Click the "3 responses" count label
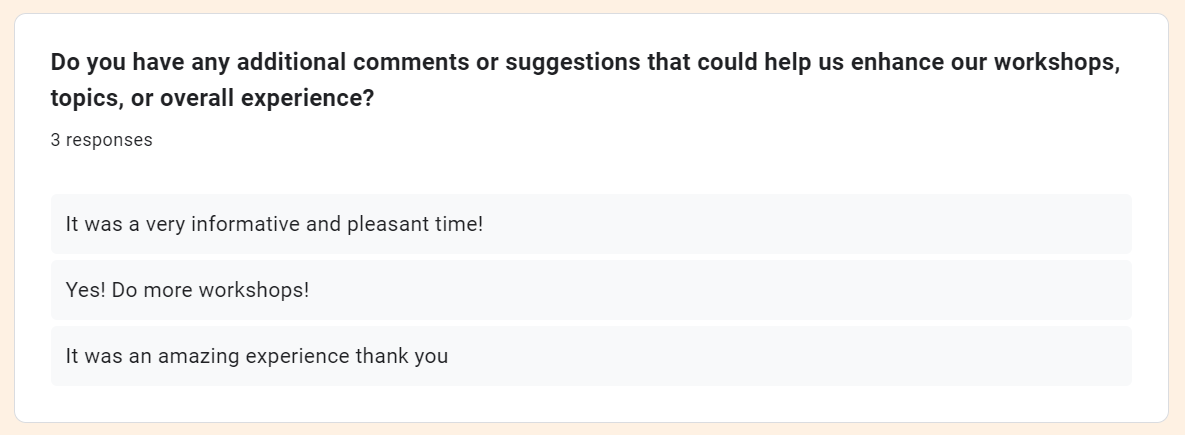1185x435 pixels. click(x=101, y=140)
